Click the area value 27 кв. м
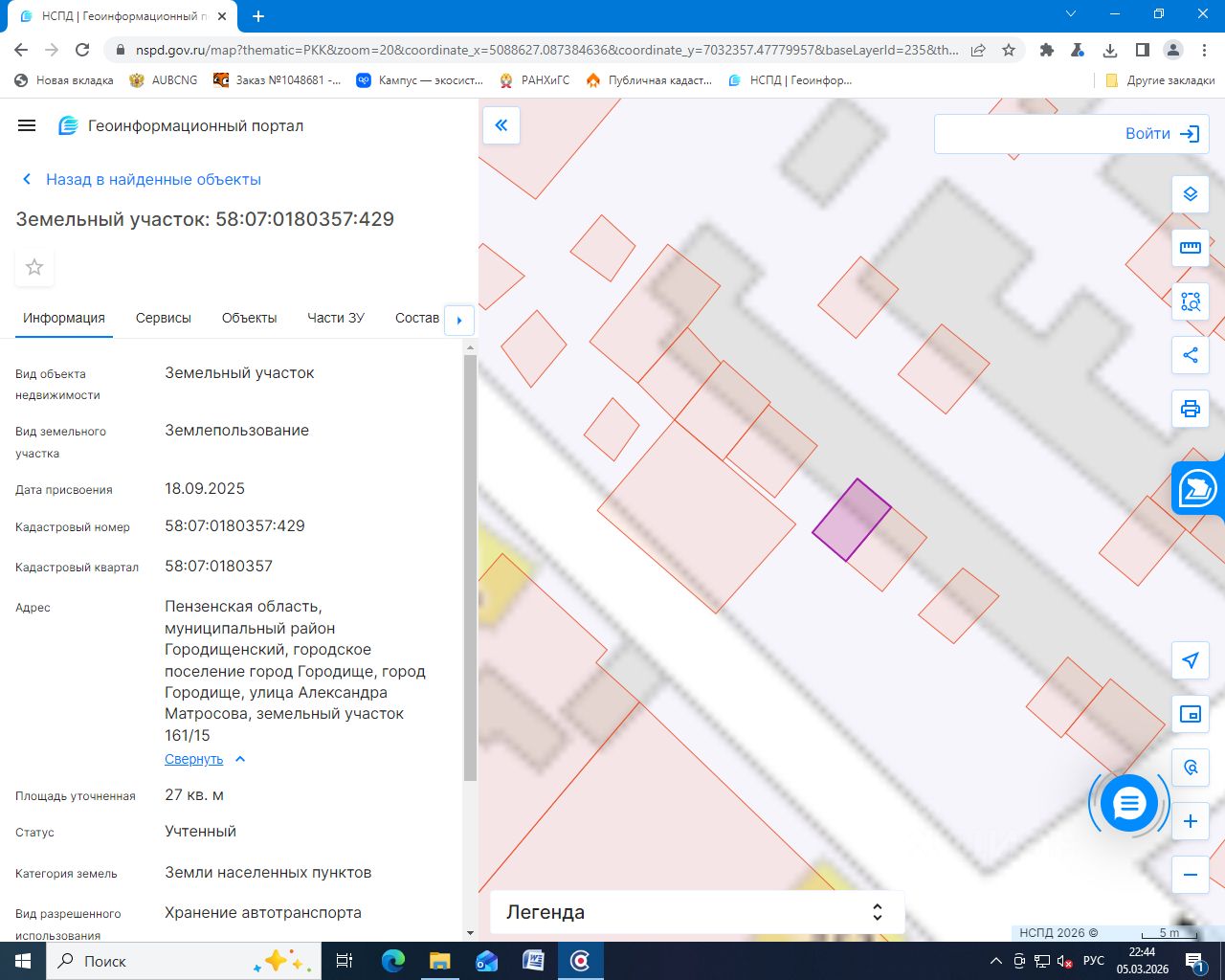 (194, 794)
